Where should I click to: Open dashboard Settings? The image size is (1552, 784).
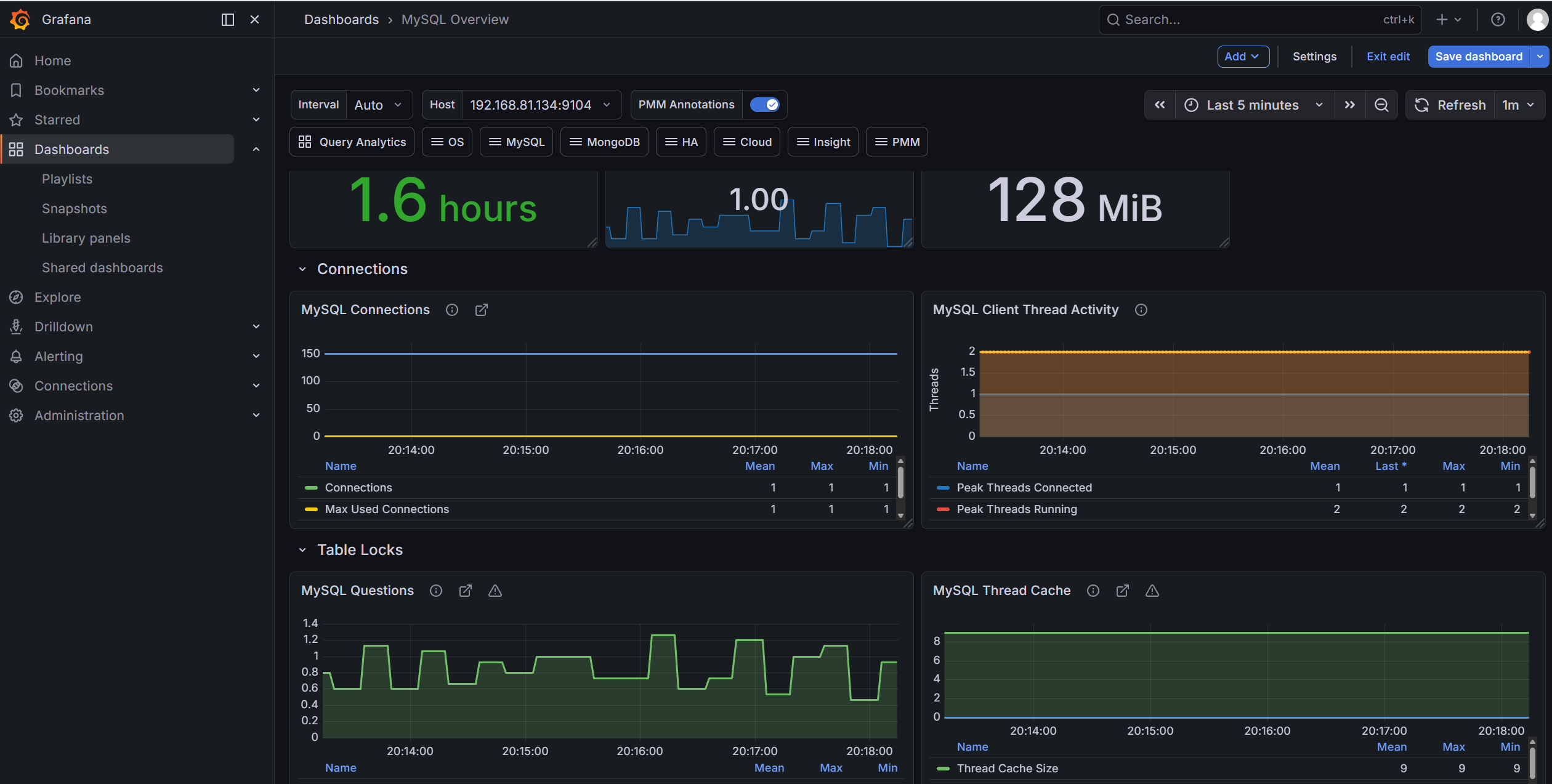(x=1314, y=56)
